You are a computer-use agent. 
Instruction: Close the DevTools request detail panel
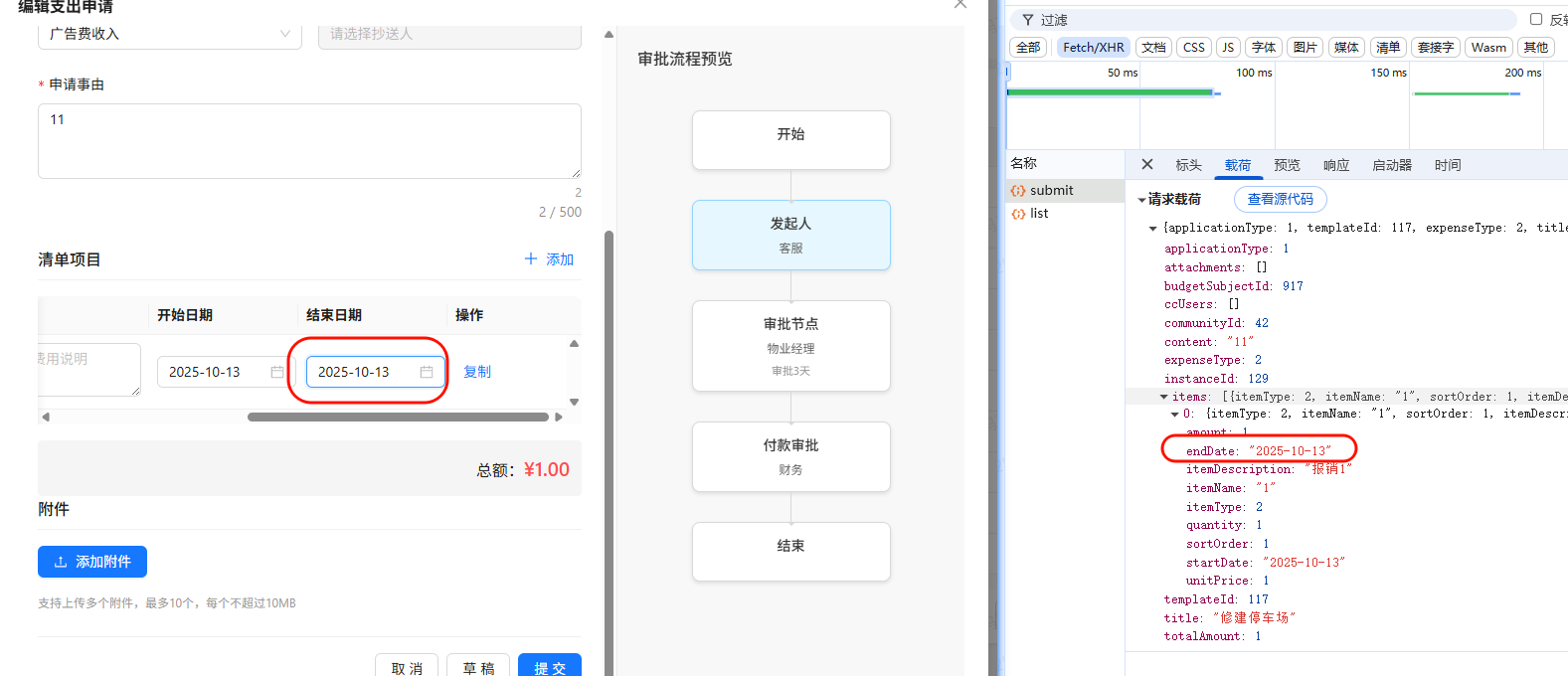point(1147,165)
